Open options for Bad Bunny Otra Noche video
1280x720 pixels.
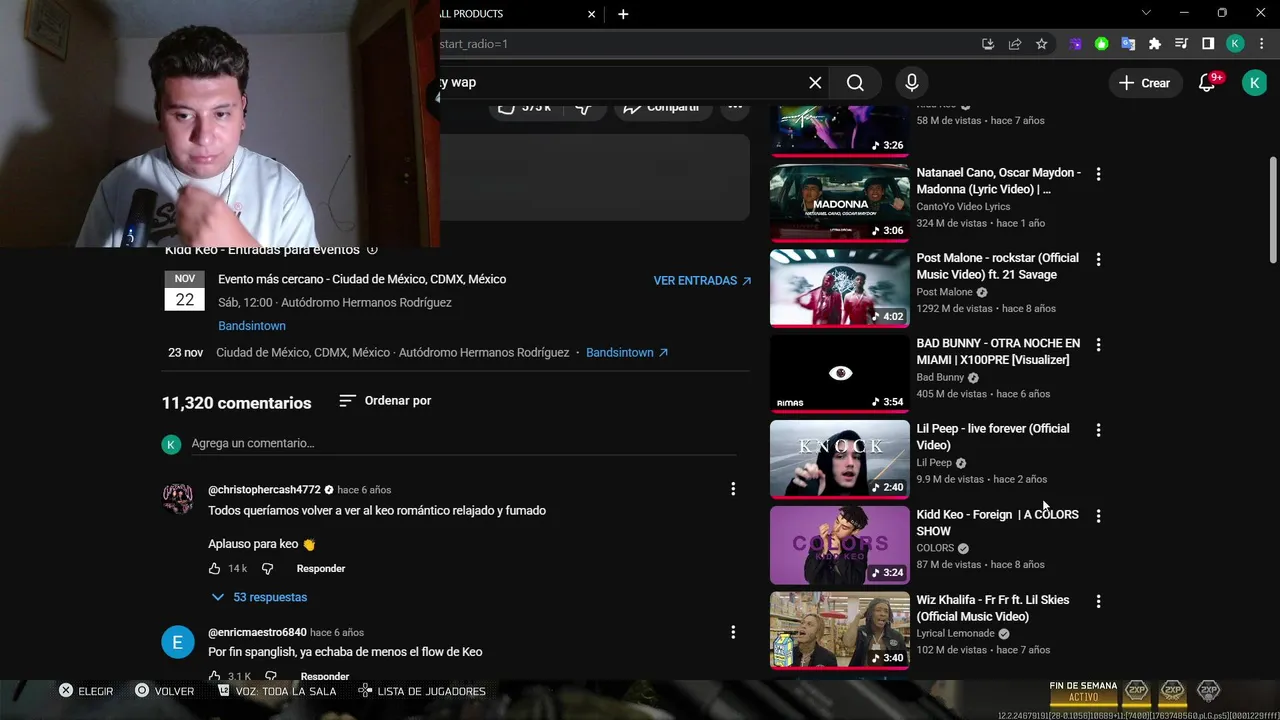tap(1098, 345)
